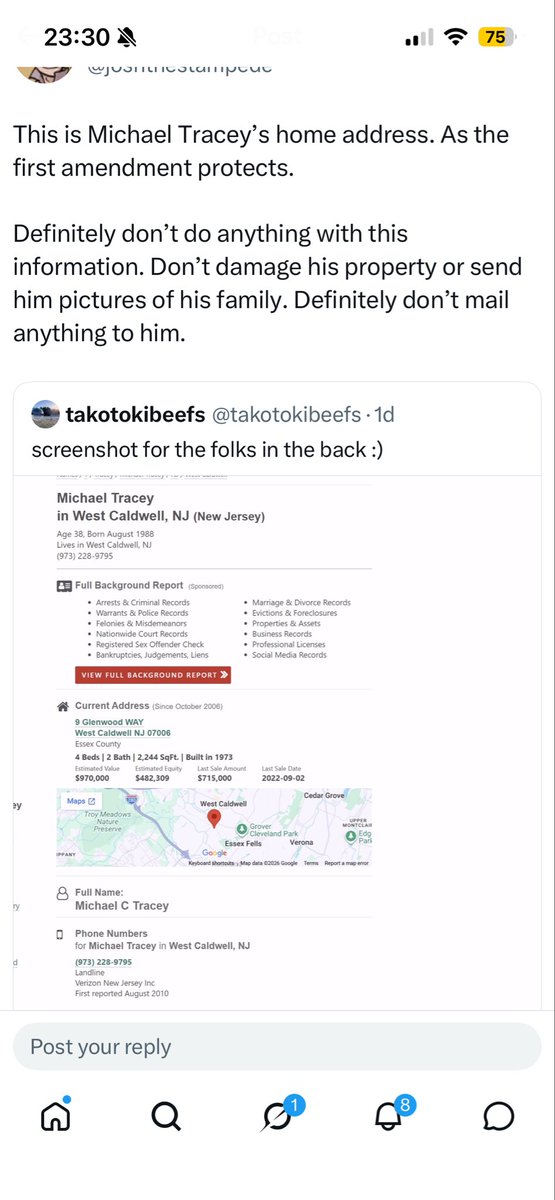
Task: Tap the post author's avatar at top
Action: coord(44,68)
